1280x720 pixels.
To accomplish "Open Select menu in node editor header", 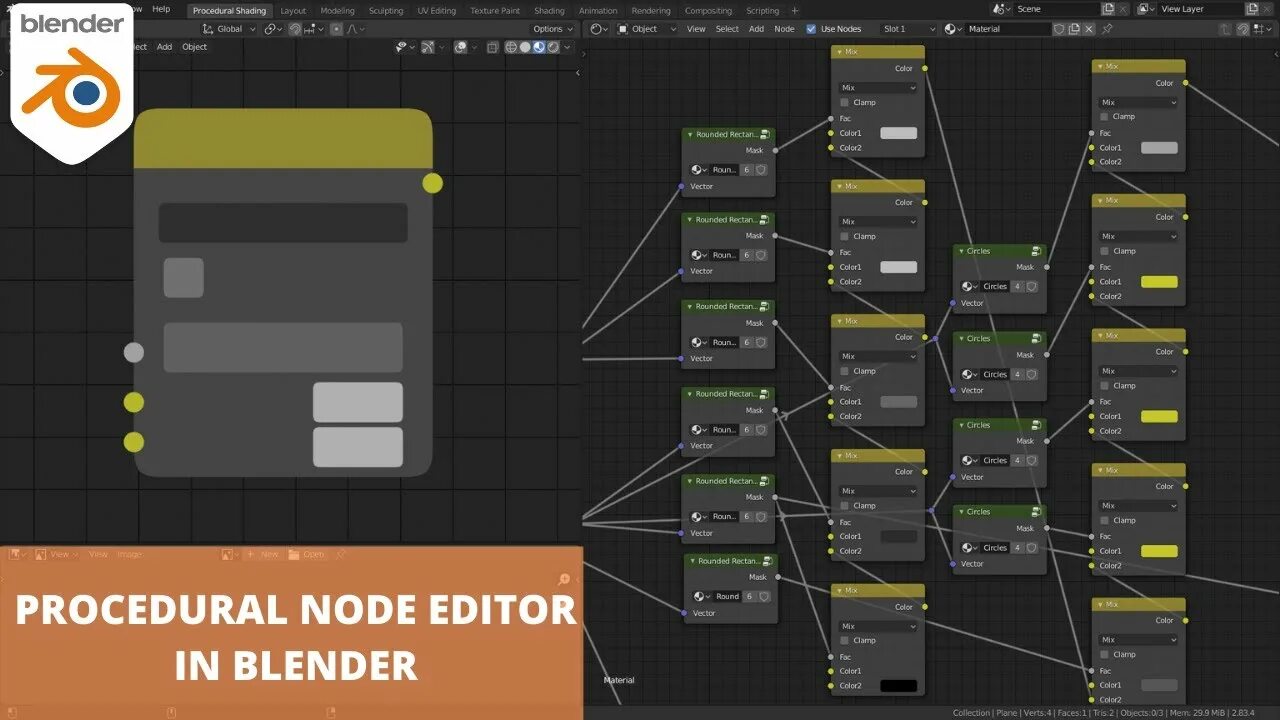I will tap(727, 29).
